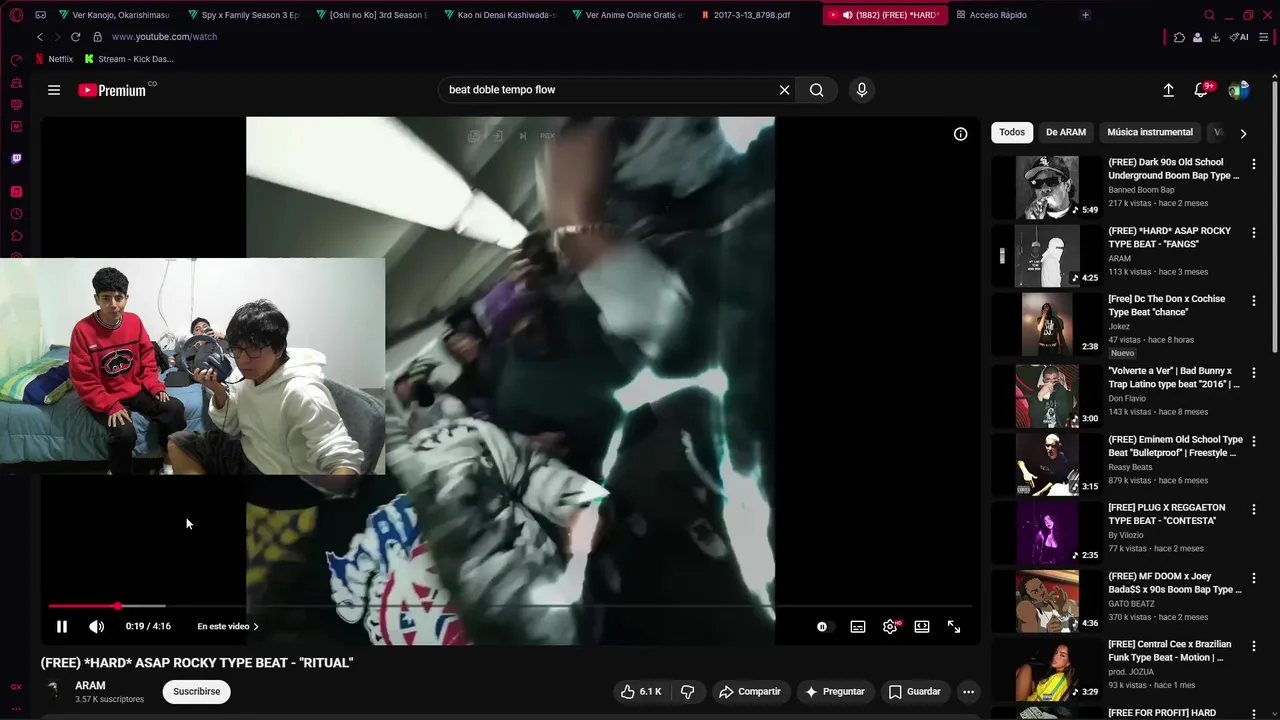Open ARAM channel name link
The height and width of the screenshot is (720, 1280).
click(x=90, y=686)
